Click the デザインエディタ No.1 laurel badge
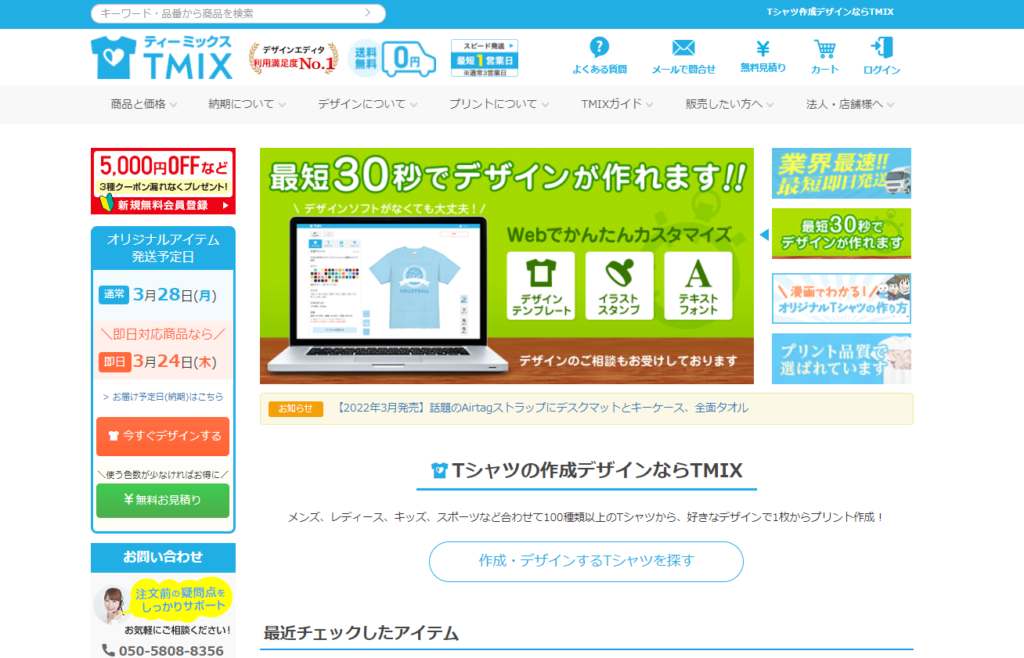 pyautogui.click(x=294, y=58)
